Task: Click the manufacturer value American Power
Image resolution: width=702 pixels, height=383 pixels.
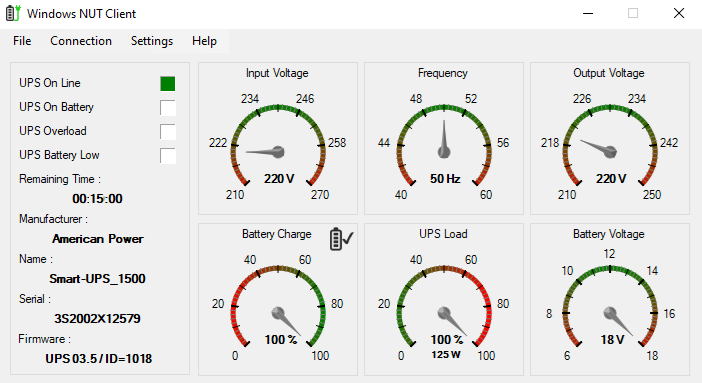Action: coord(98,239)
